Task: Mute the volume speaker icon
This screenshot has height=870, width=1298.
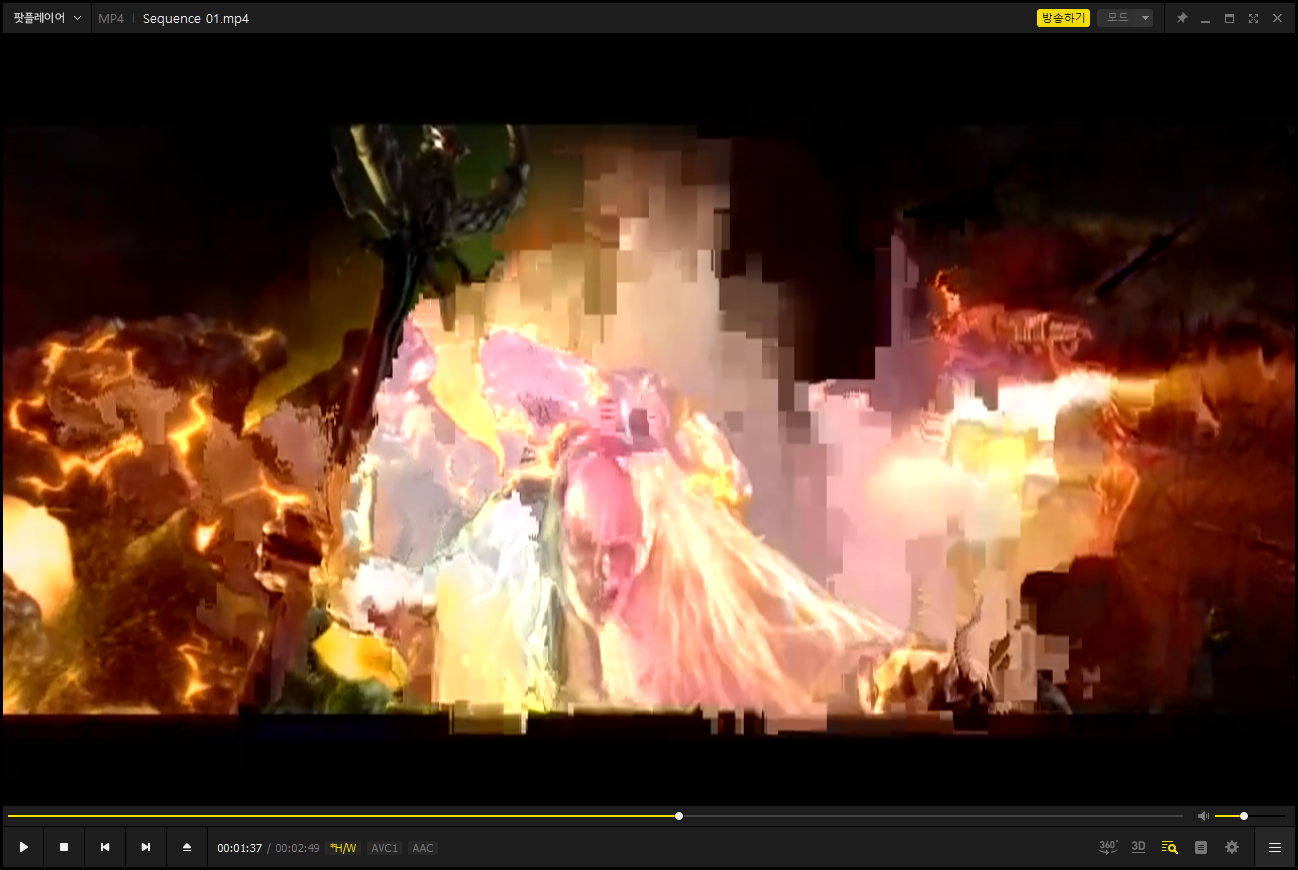Action: (1203, 816)
